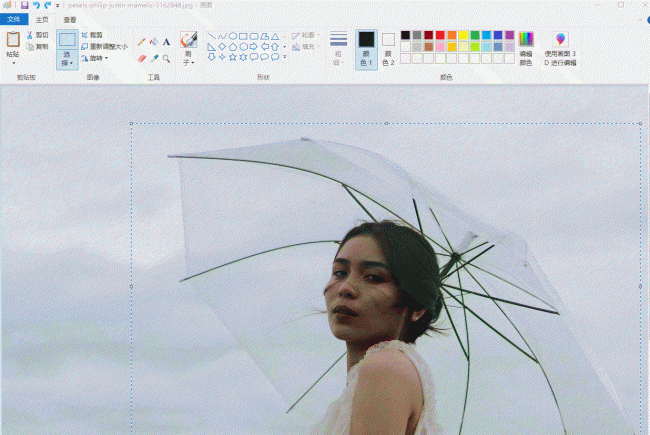
Task: Switch to the Home (主页) tab
Action: tap(42, 19)
